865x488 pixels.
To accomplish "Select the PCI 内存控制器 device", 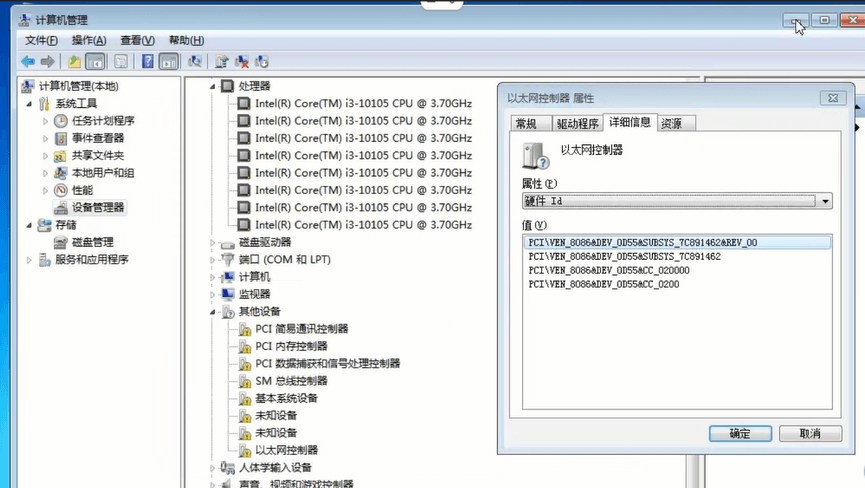I will coord(291,346).
